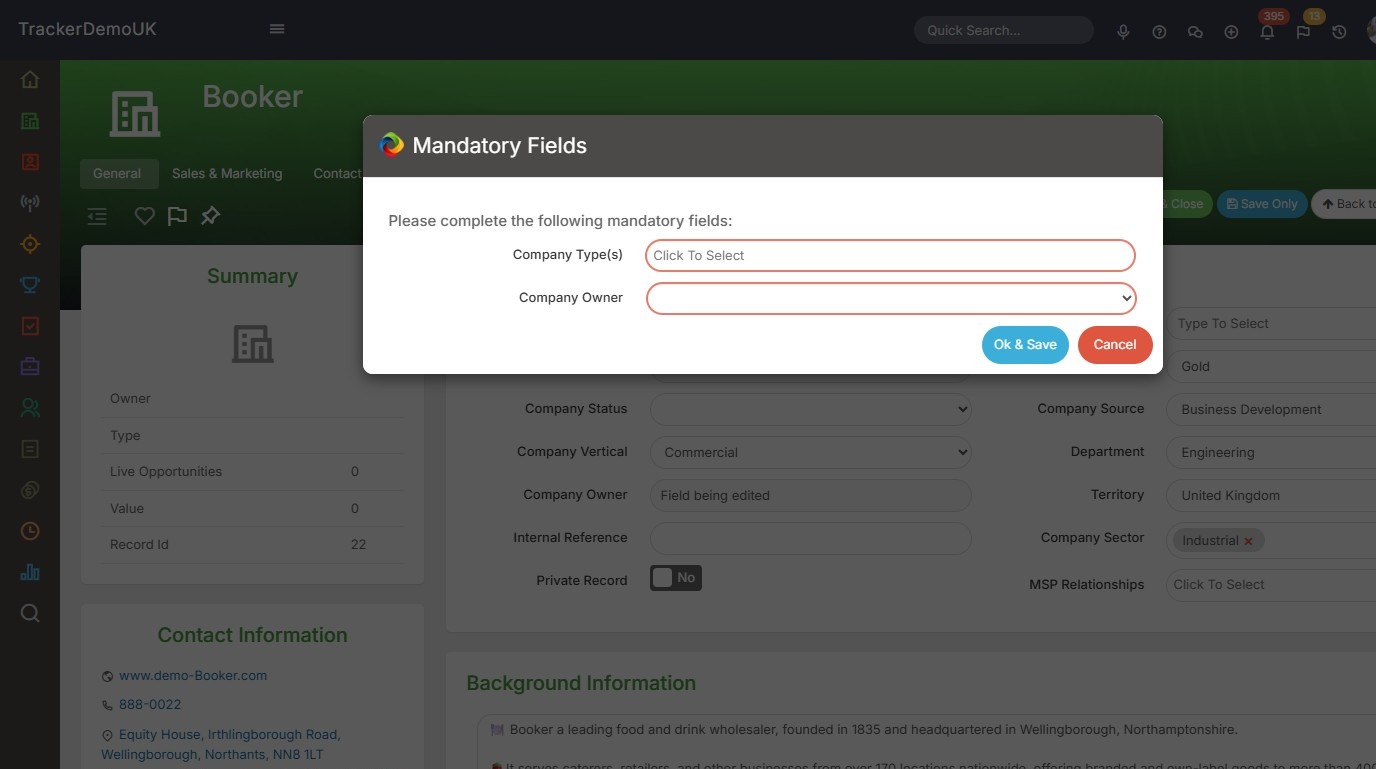Click the Internal Reference field
This screenshot has width=1376, height=769.
[811, 538]
